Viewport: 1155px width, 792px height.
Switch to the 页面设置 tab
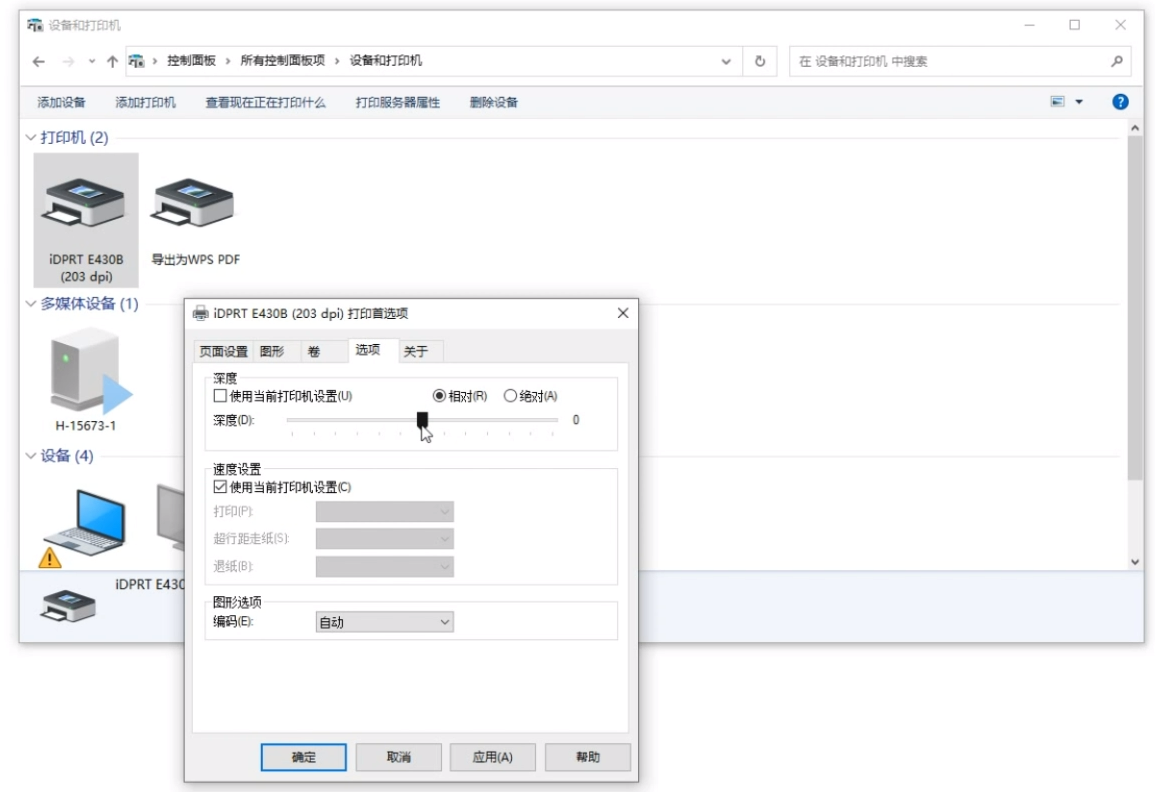click(x=223, y=351)
